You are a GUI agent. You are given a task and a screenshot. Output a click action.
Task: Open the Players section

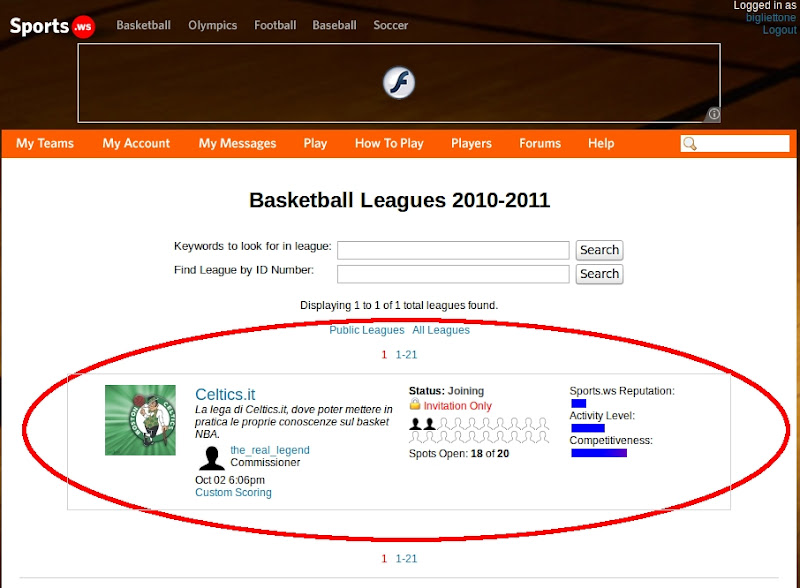471,143
